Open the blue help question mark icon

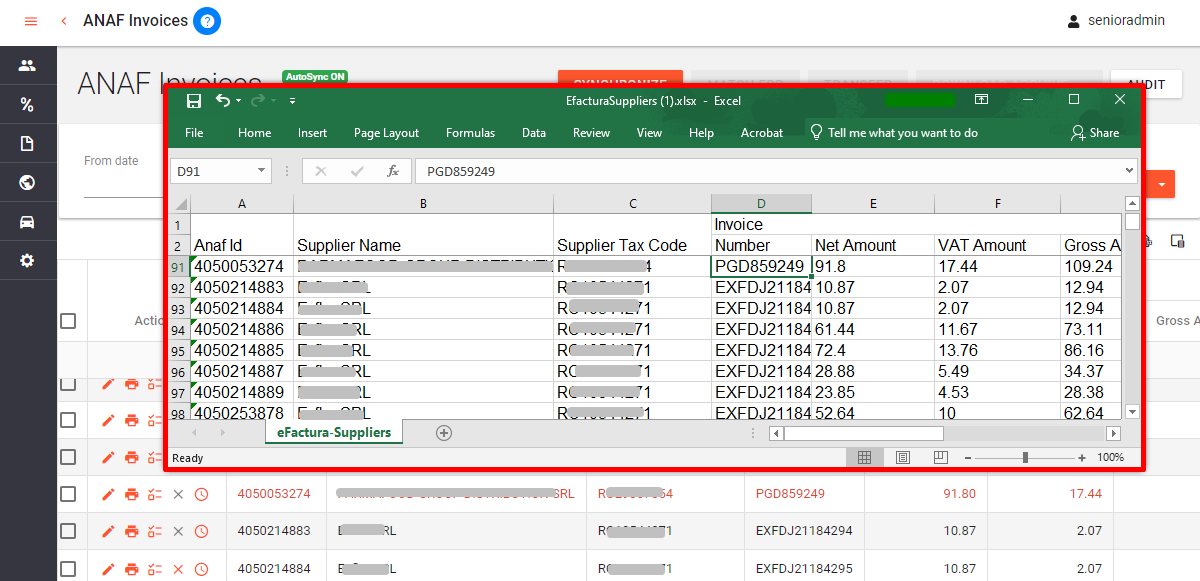pos(207,21)
